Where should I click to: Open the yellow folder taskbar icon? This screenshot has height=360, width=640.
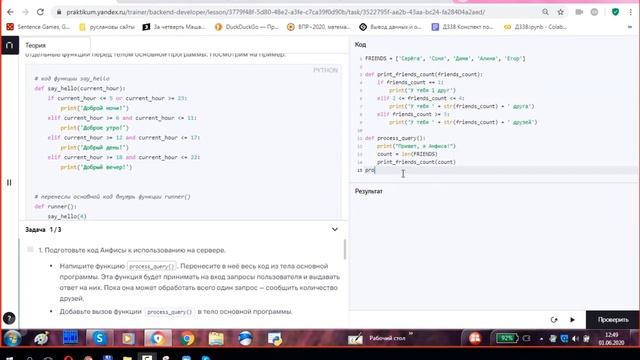216,338
